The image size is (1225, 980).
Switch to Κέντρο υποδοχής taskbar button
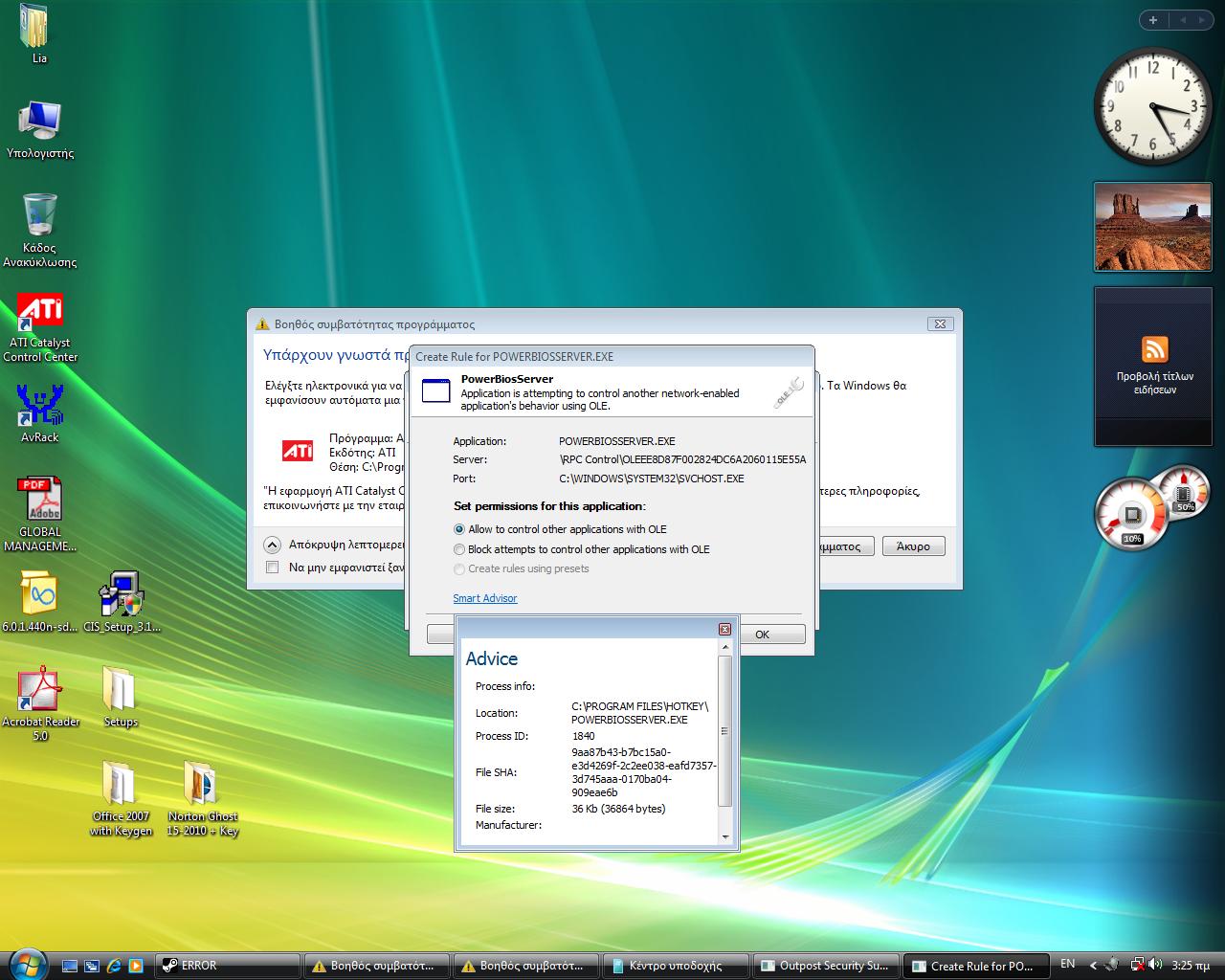(676, 966)
